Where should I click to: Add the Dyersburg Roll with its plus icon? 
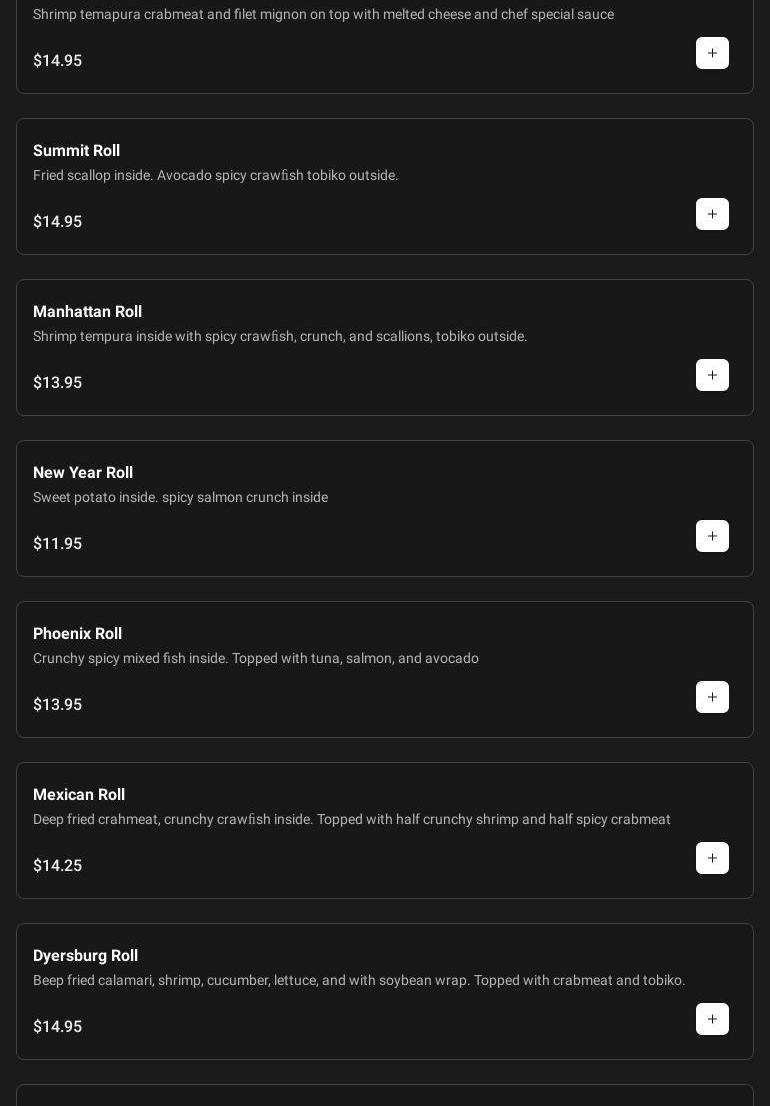[712, 1019]
